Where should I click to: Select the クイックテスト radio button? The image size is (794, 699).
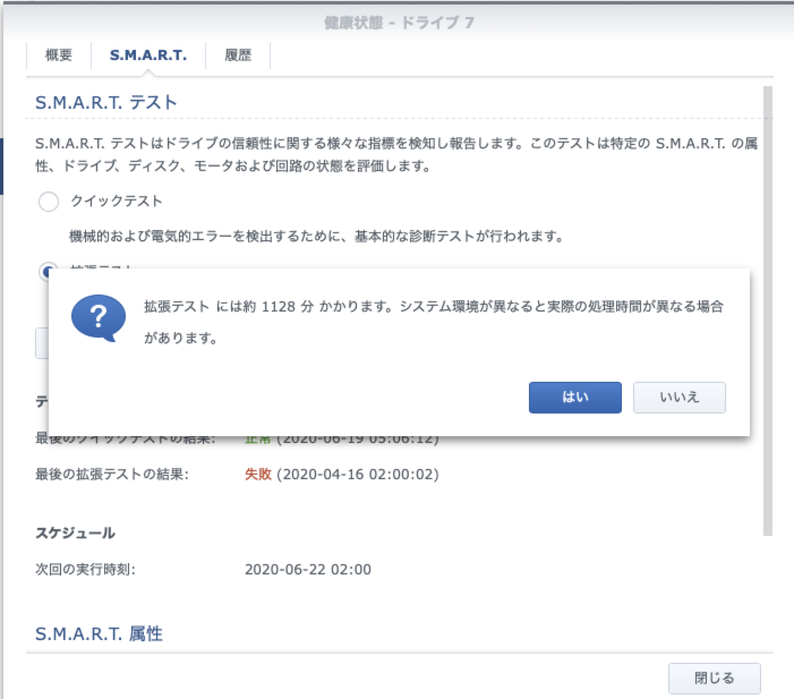click(48, 202)
